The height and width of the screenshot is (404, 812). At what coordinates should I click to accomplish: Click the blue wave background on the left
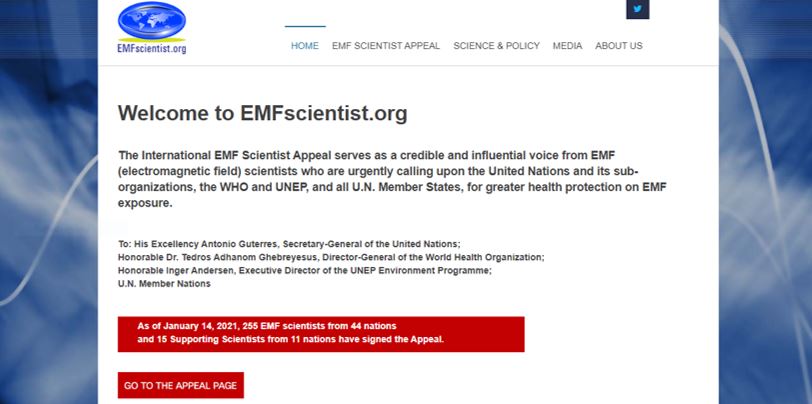coord(49,202)
